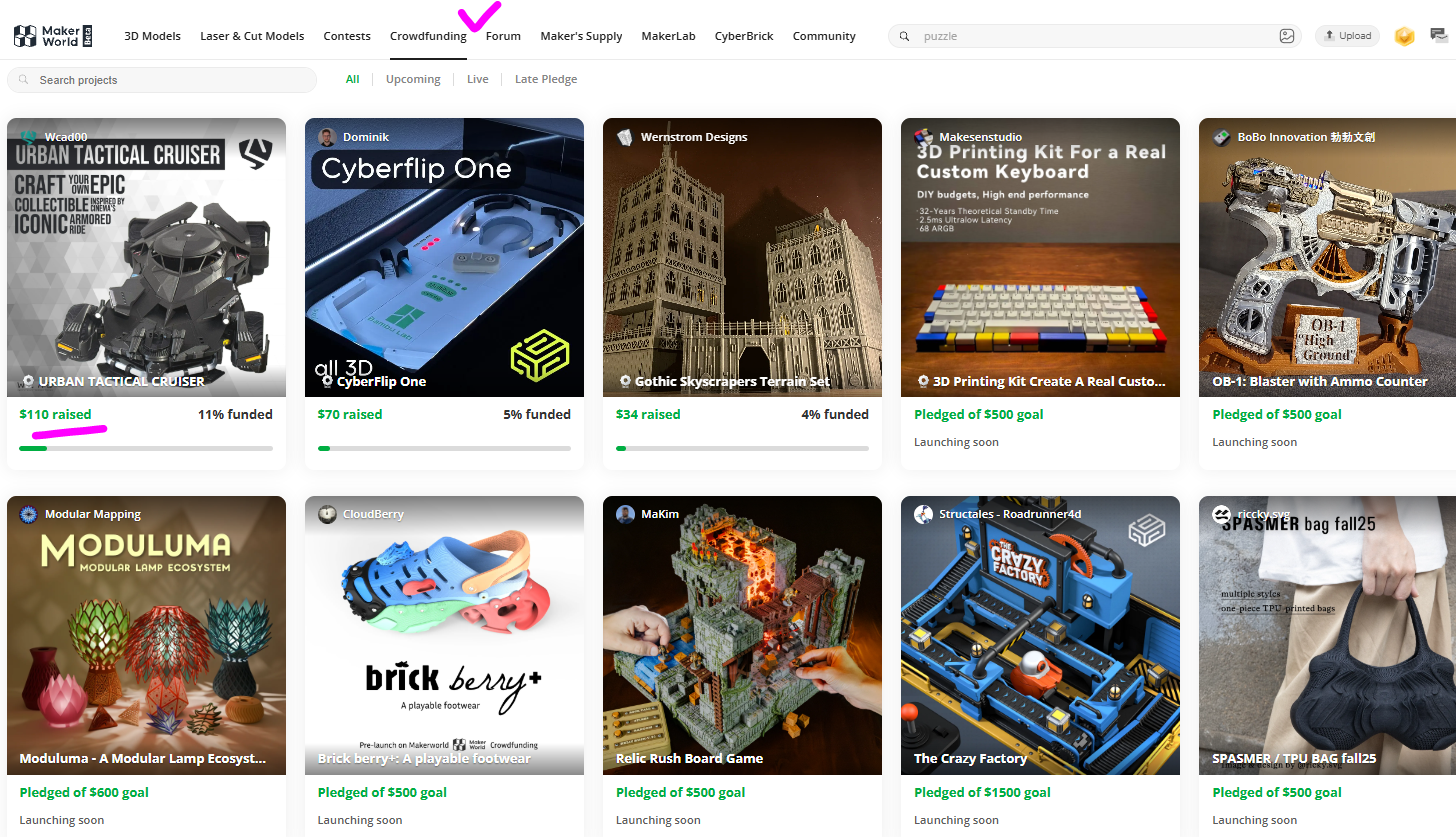This screenshot has width=1456, height=837.
Task: Click "$110 raised" amount
Action: (55, 414)
